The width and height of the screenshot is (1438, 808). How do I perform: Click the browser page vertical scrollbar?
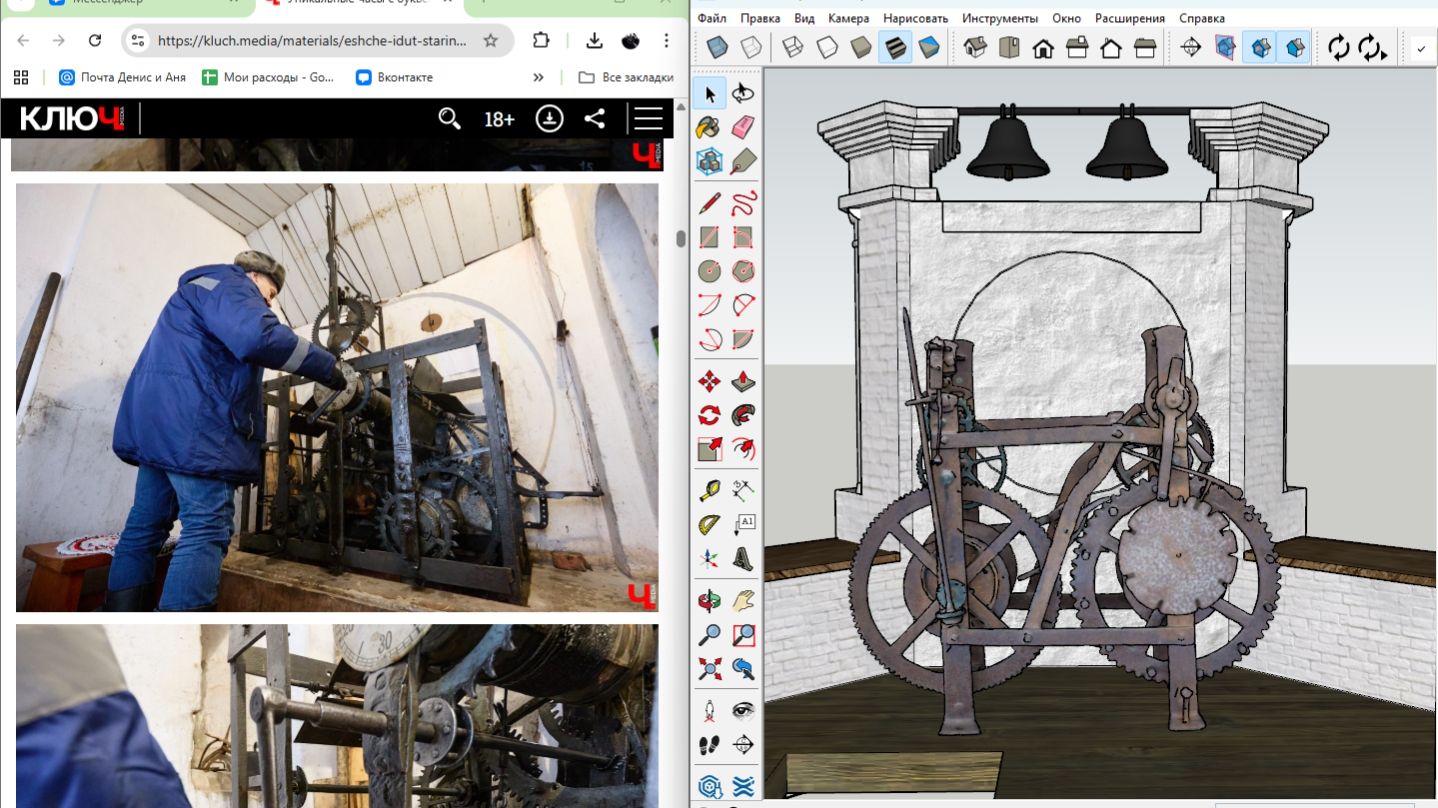681,238
